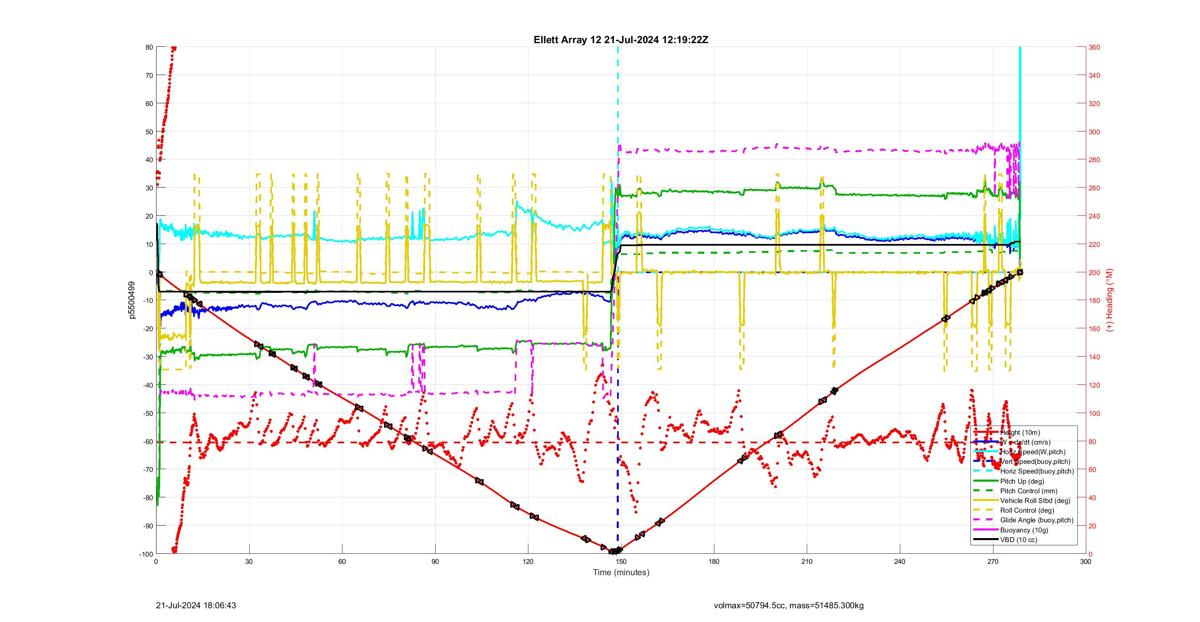Click the left y-axis tick label '-30'
Viewport: 1200px width, 622px height.
(146, 357)
